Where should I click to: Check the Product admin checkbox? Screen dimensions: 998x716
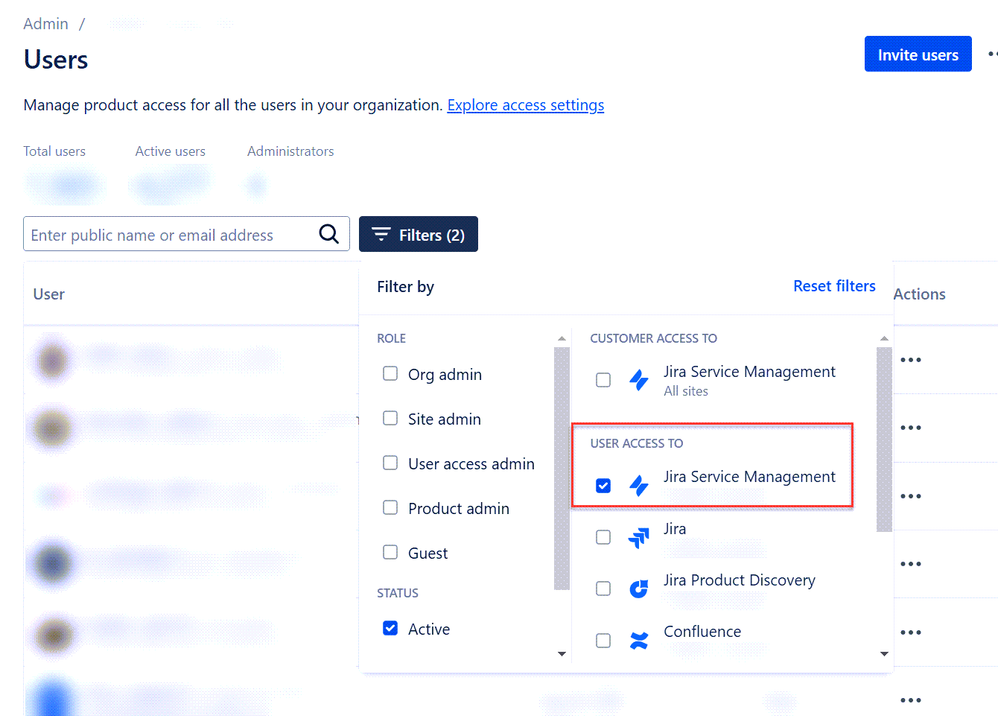[x=390, y=507]
